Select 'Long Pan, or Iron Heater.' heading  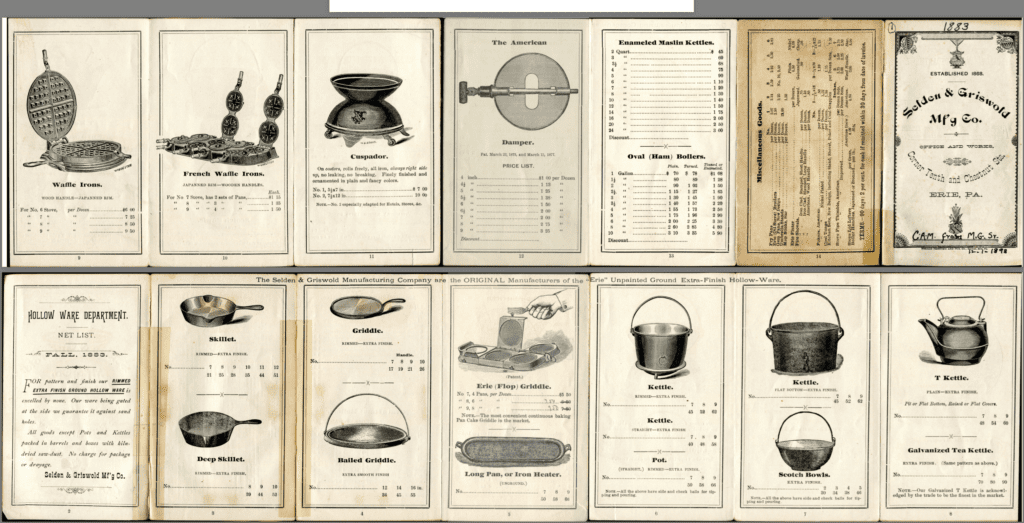click(512, 474)
